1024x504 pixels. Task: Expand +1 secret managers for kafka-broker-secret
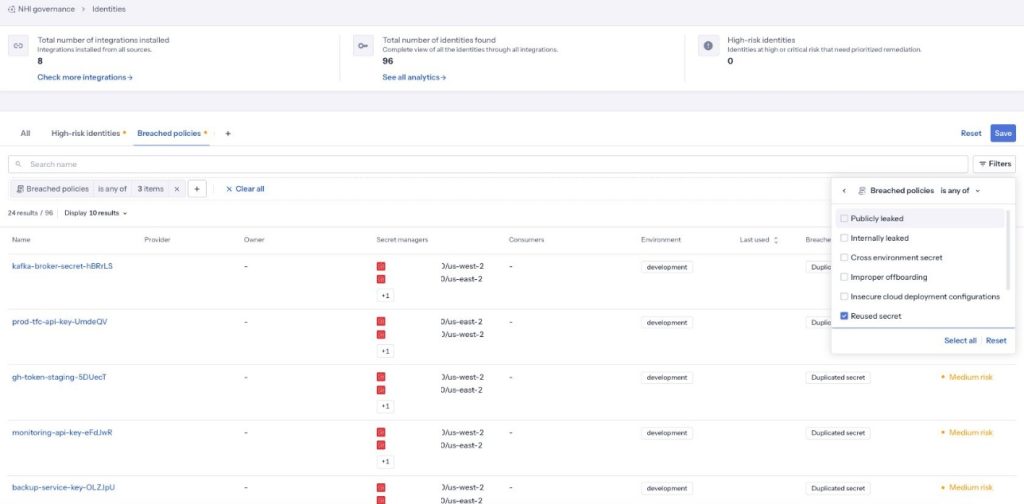pyautogui.click(x=385, y=296)
